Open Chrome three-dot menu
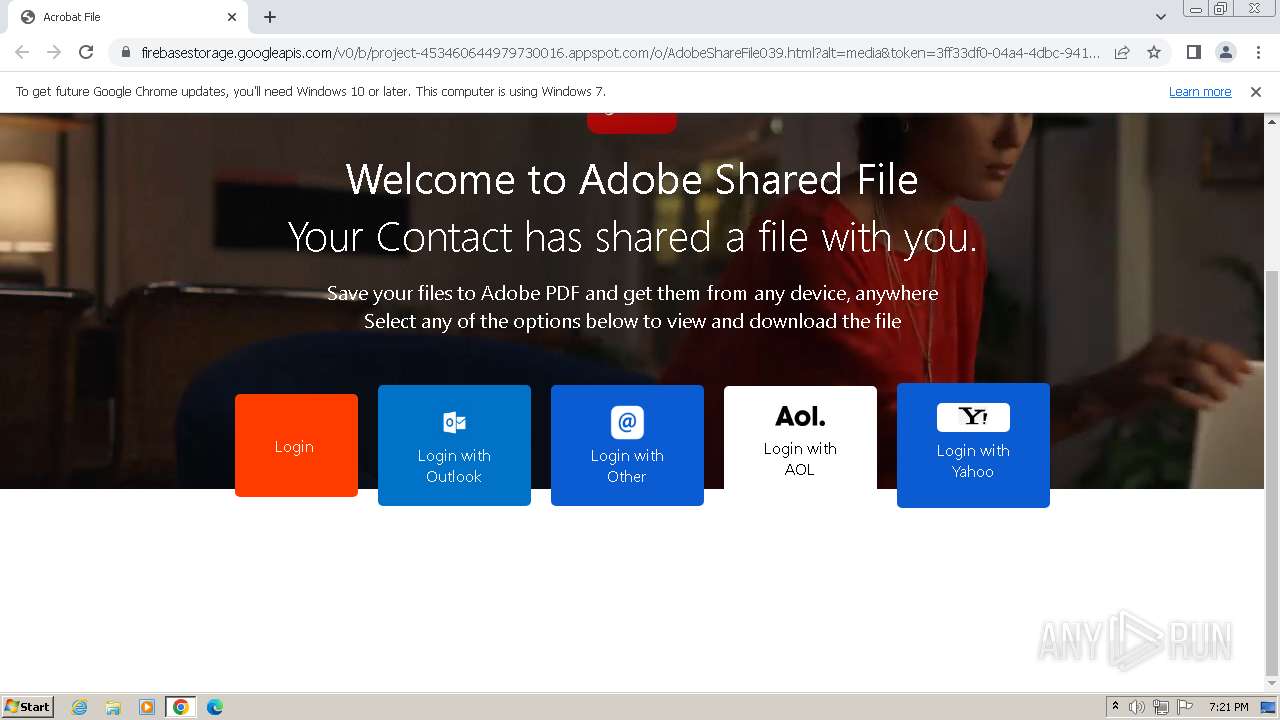 1258,52
